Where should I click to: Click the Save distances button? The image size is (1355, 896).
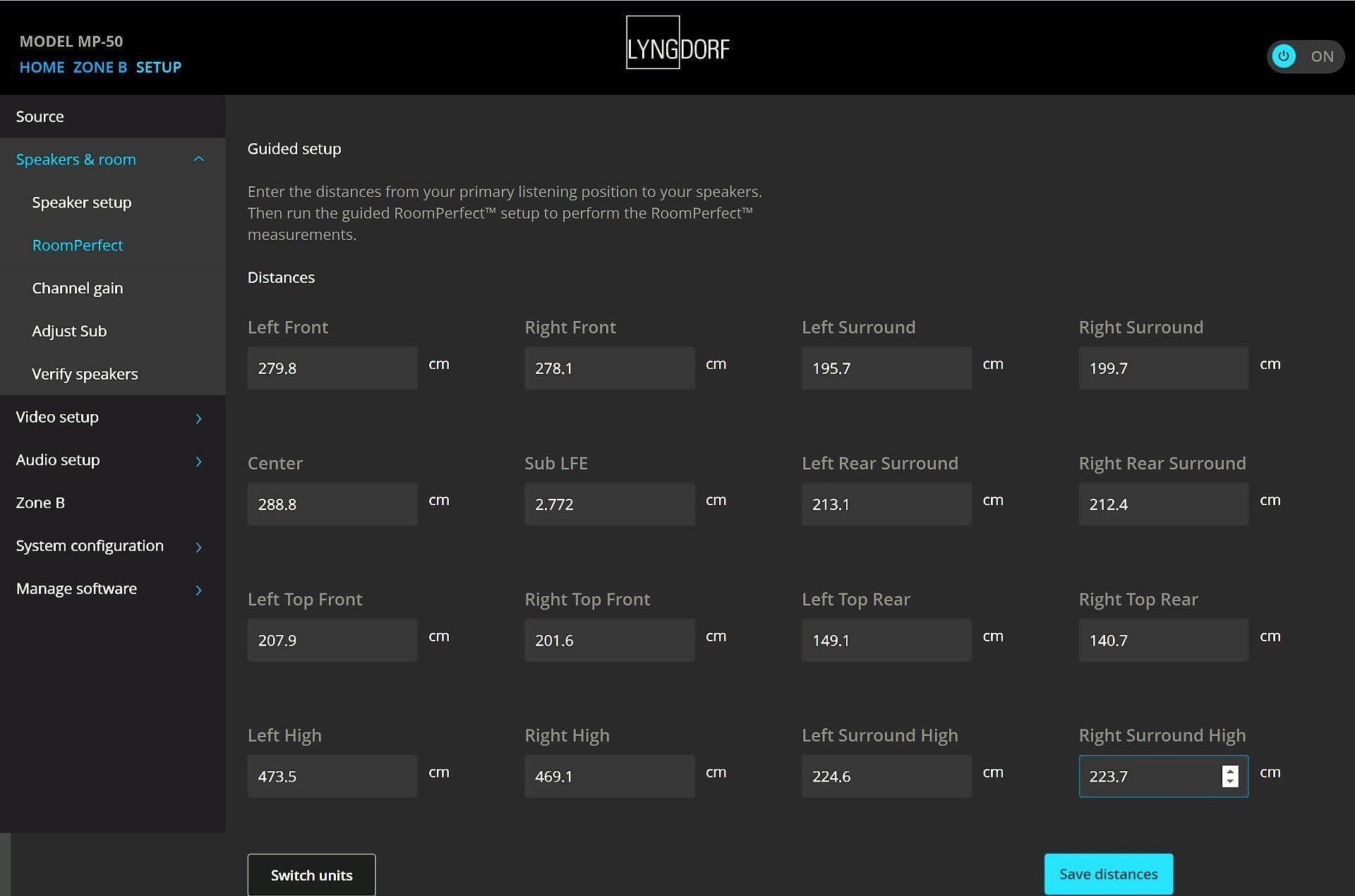(x=1108, y=874)
